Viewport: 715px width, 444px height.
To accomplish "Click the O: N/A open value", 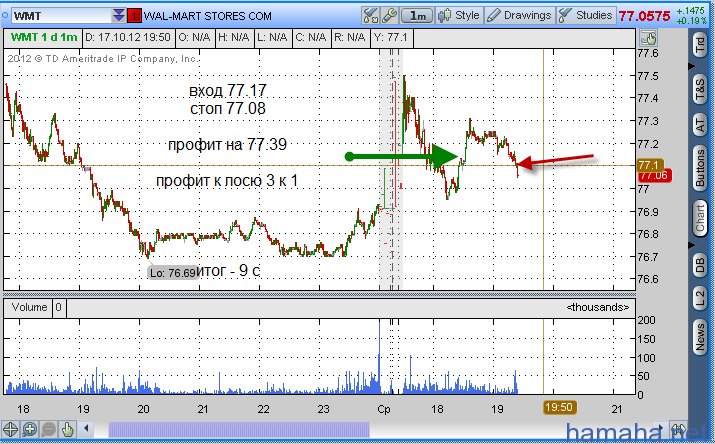I will pos(194,38).
